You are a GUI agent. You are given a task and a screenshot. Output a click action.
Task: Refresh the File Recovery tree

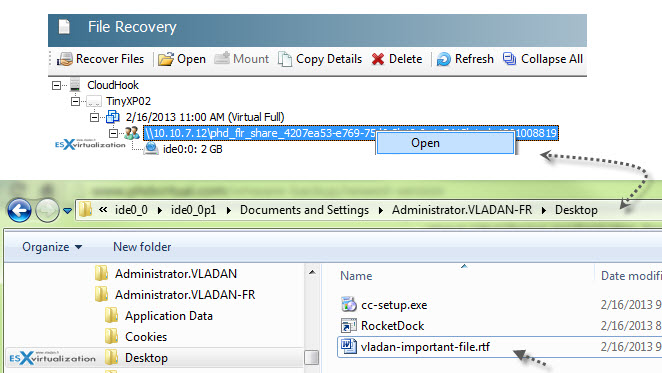tap(444, 59)
